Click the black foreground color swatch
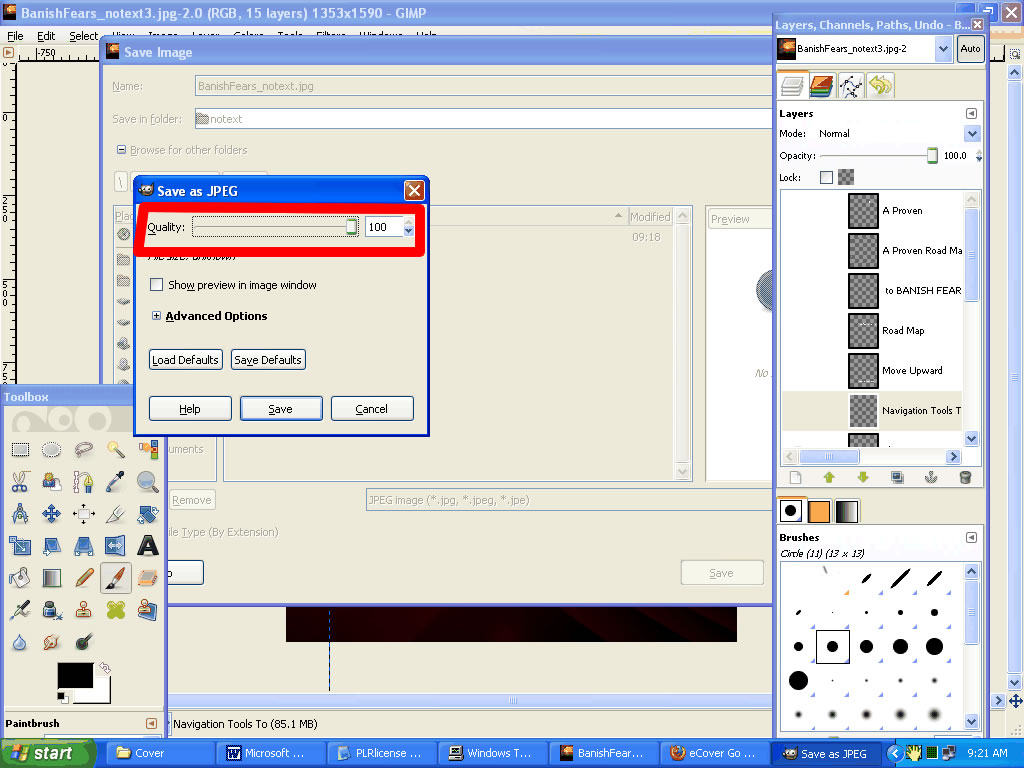 pyautogui.click(x=74, y=677)
